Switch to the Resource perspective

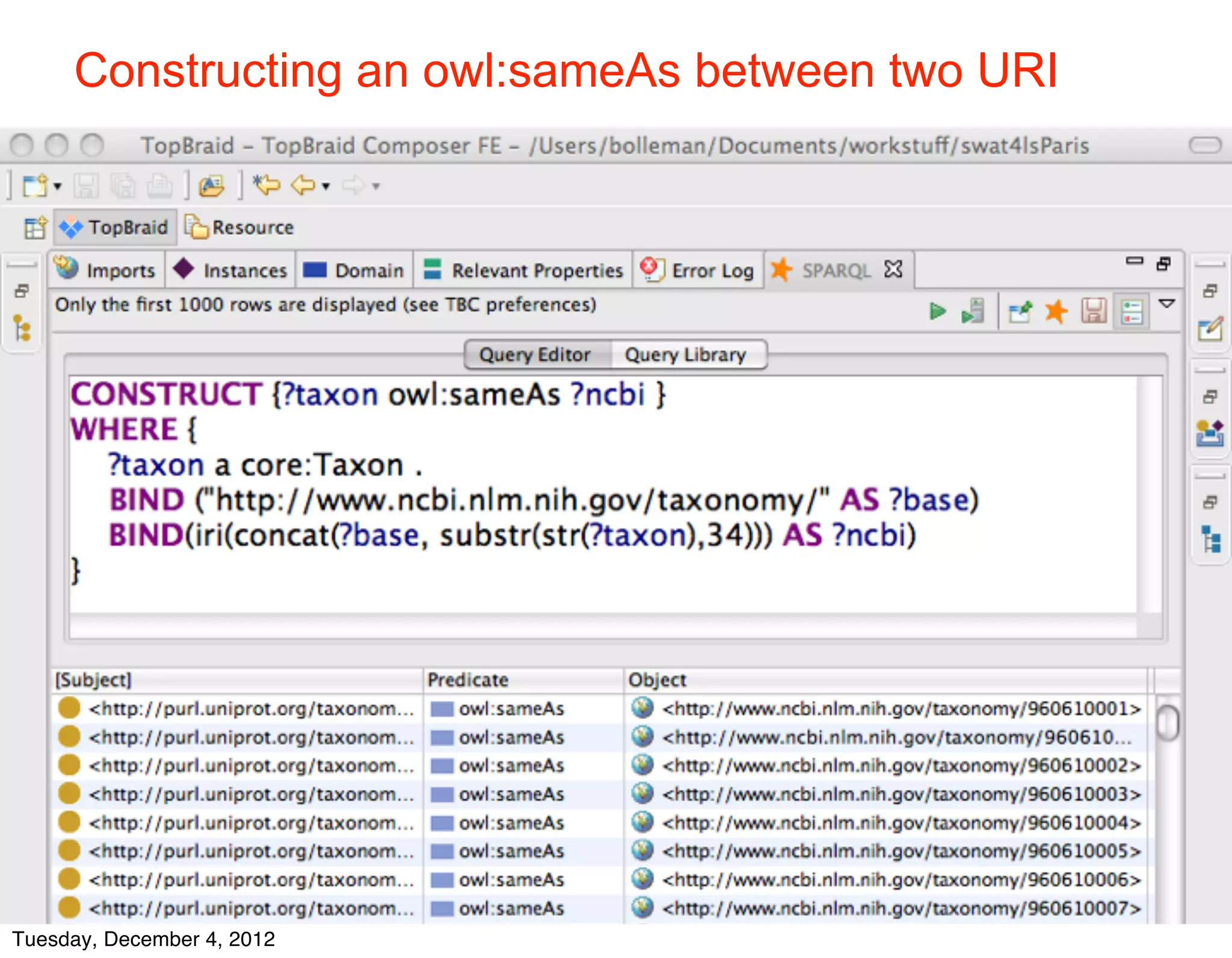239,227
